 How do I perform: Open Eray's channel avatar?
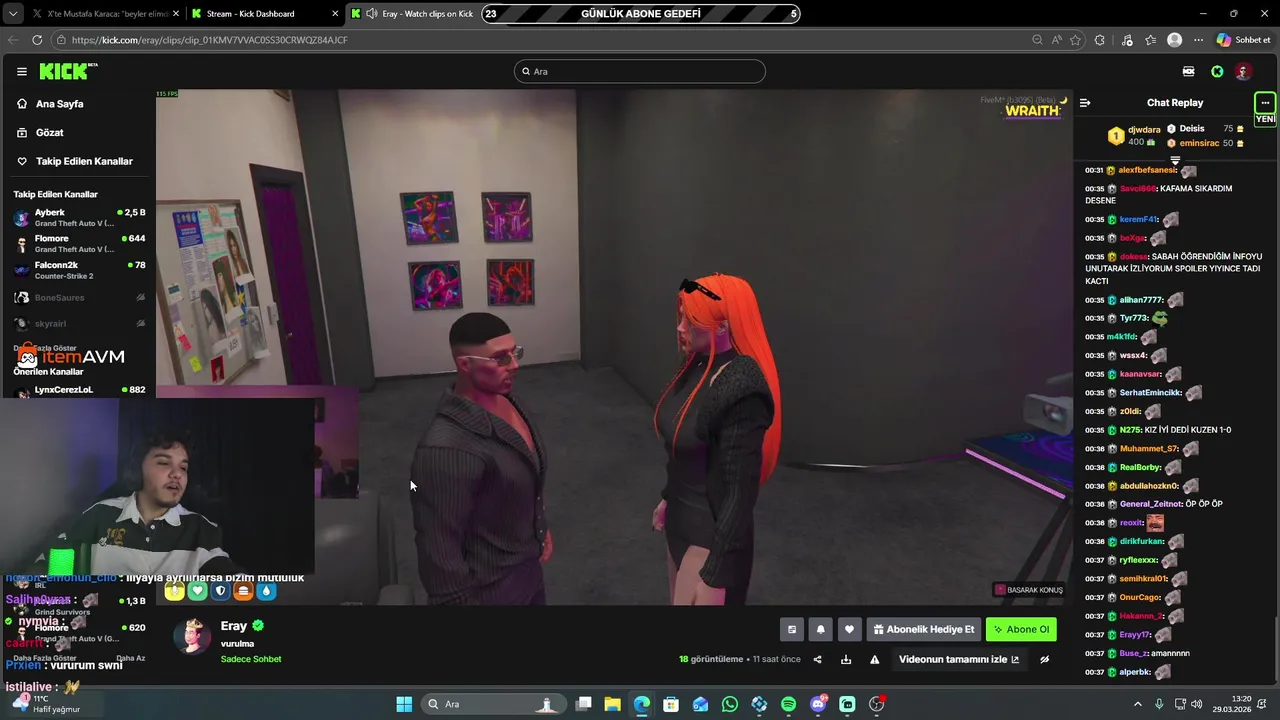point(192,636)
